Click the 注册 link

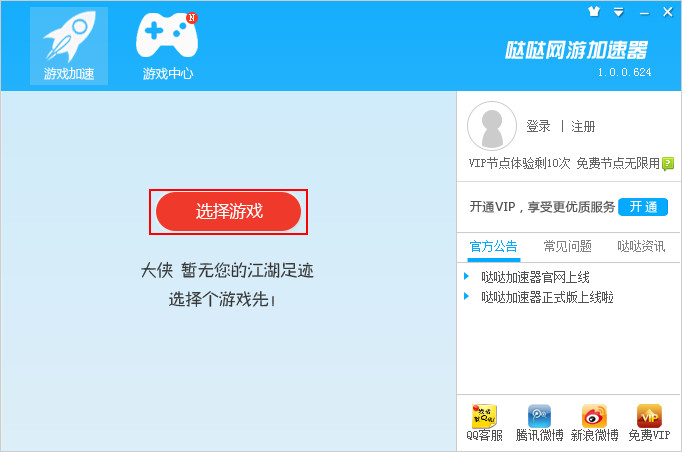pos(583,127)
